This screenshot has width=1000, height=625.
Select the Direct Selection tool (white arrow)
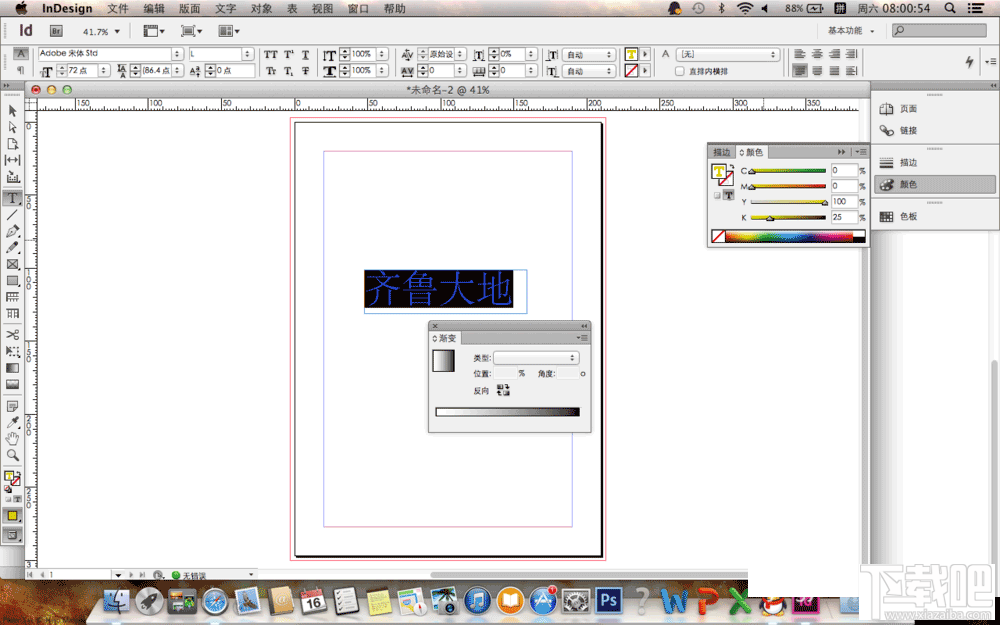coord(12,127)
